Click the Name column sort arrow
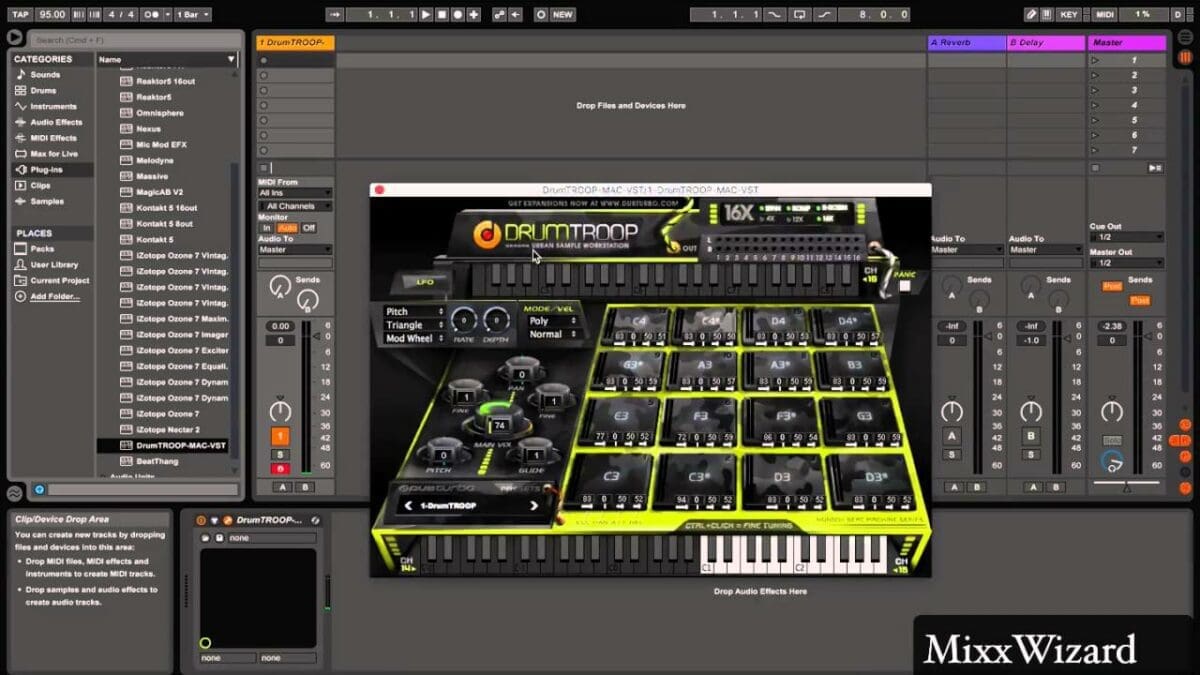The width and height of the screenshot is (1200, 675). pyautogui.click(x=232, y=60)
